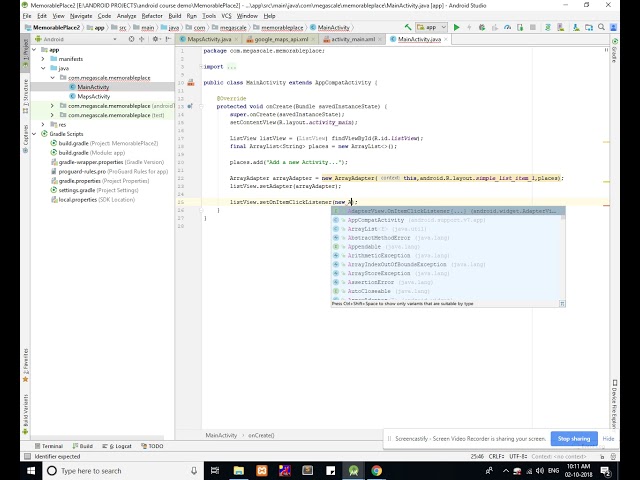Open the AVD Manager icon
The width and height of the screenshot is (640, 480).
[x=561, y=27]
